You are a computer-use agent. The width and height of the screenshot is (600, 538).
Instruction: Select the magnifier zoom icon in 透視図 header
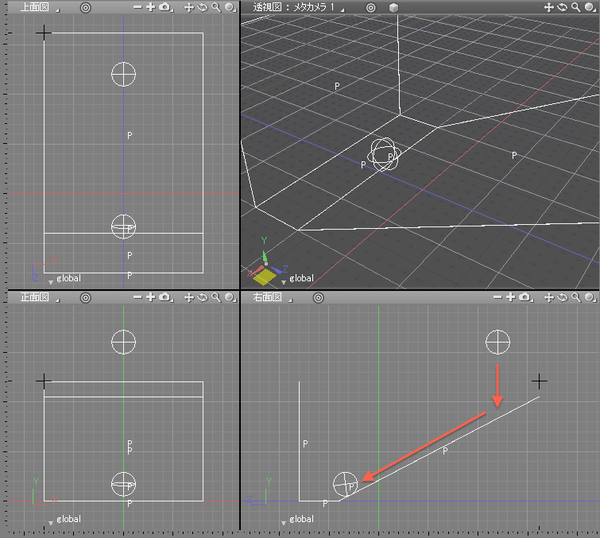(x=576, y=7)
